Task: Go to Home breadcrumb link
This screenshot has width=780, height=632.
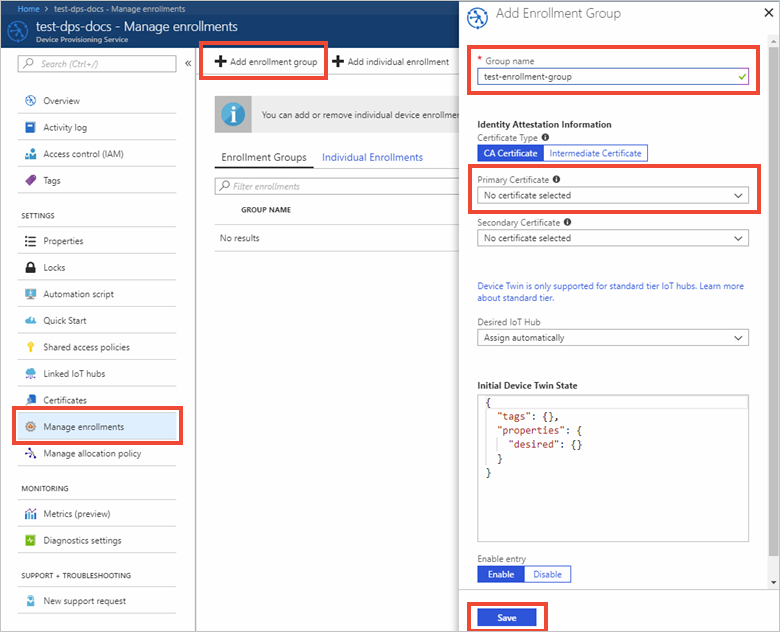Action: [x=28, y=9]
